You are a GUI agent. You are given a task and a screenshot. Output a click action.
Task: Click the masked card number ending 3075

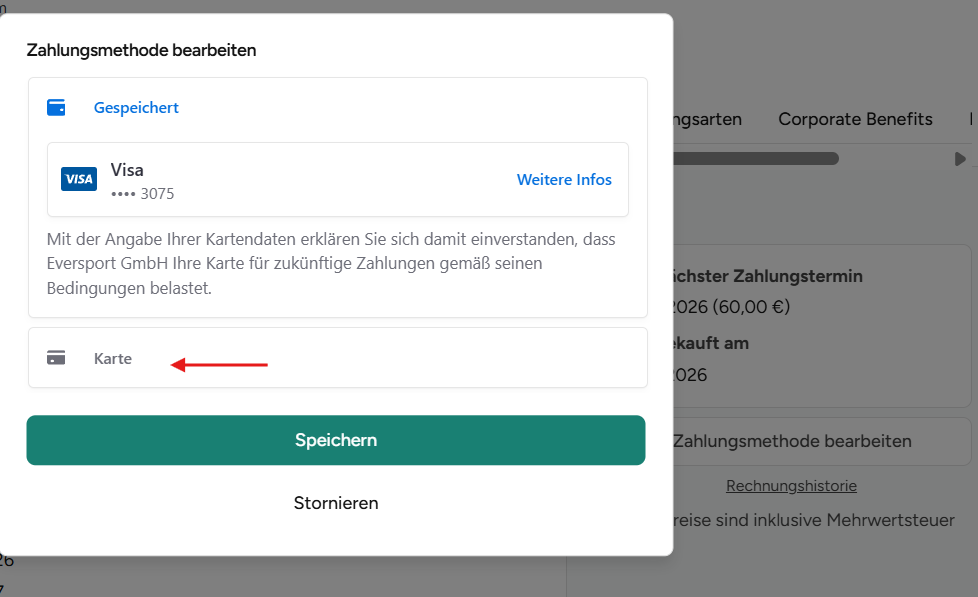(142, 194)
